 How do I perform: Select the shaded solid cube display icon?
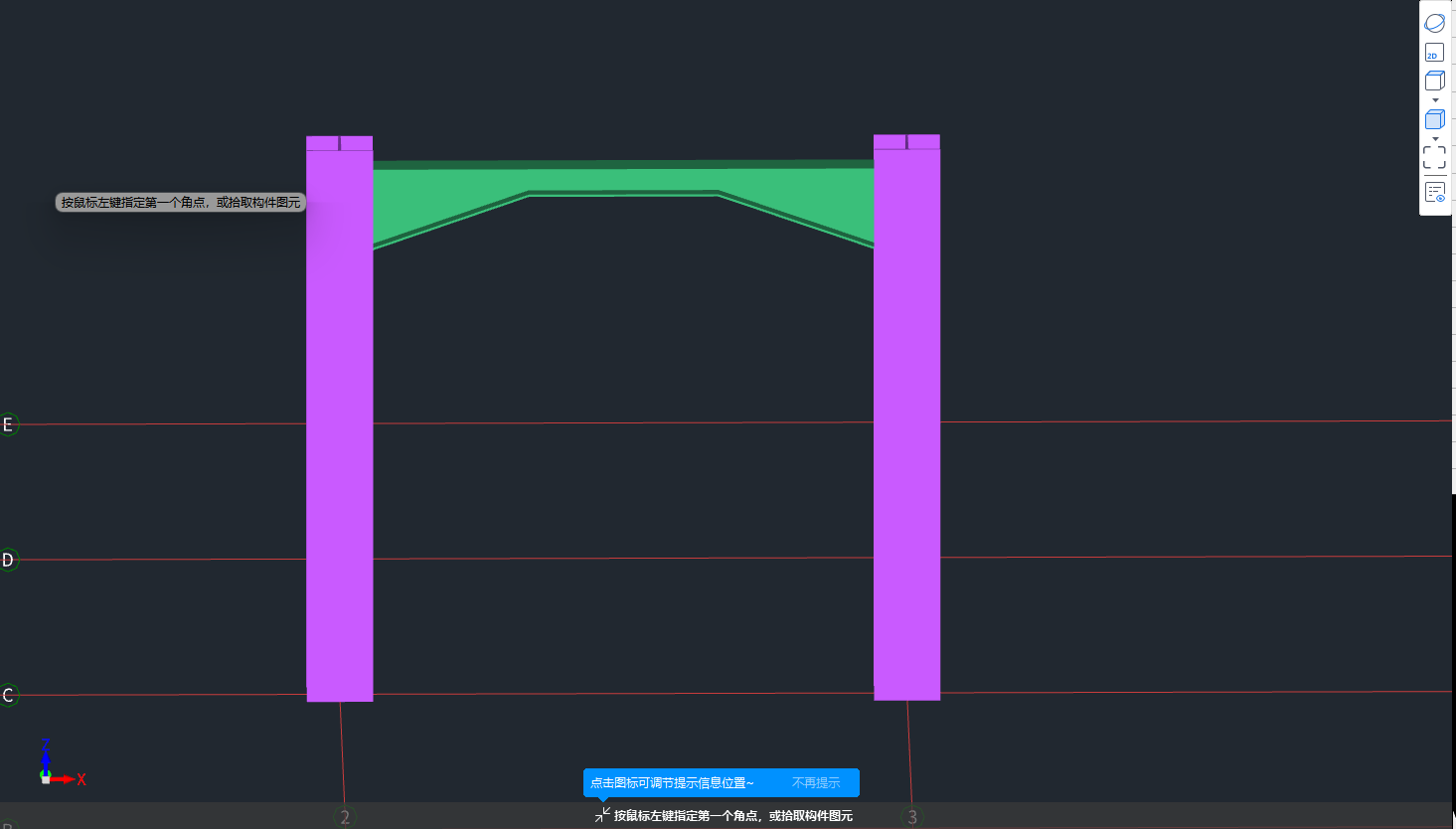coord(1434,120)
